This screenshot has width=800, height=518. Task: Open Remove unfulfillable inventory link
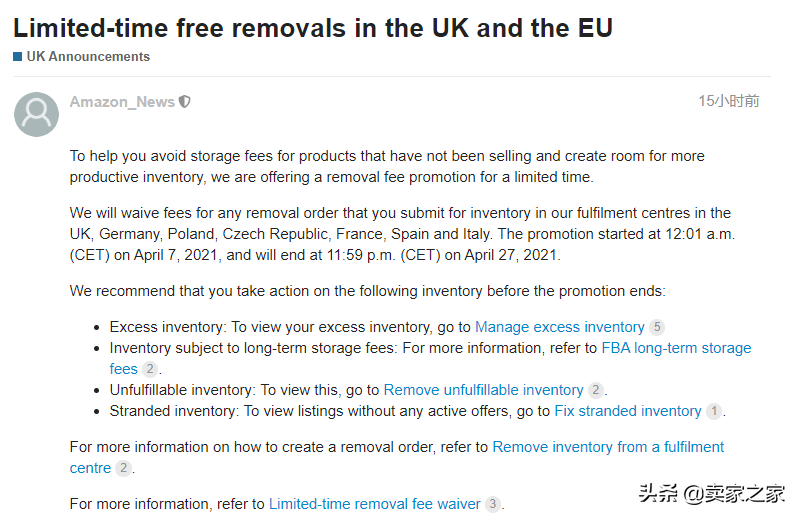[483, 390]
